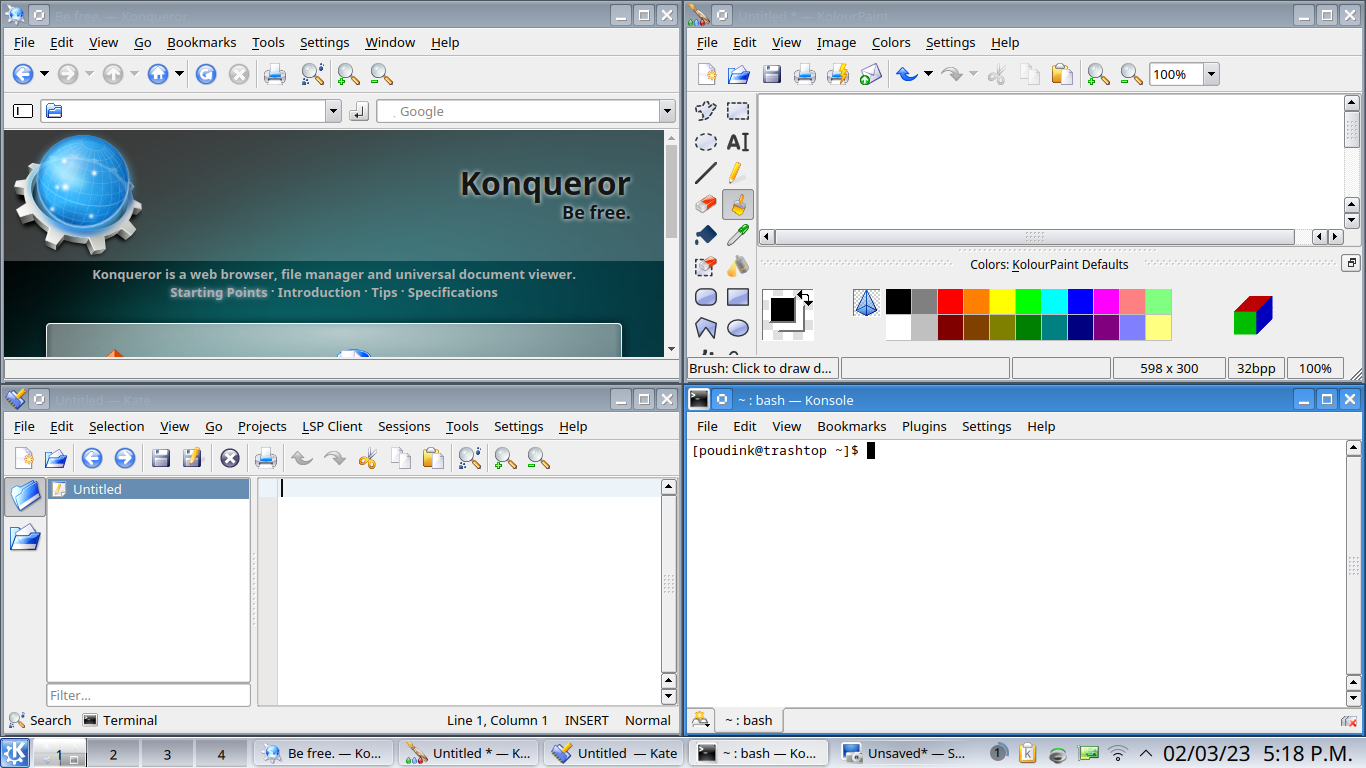Click Print Preview in KolourPaint toolbar
The width and height of the screenshot is (1366, 768).
coord(837,74)
